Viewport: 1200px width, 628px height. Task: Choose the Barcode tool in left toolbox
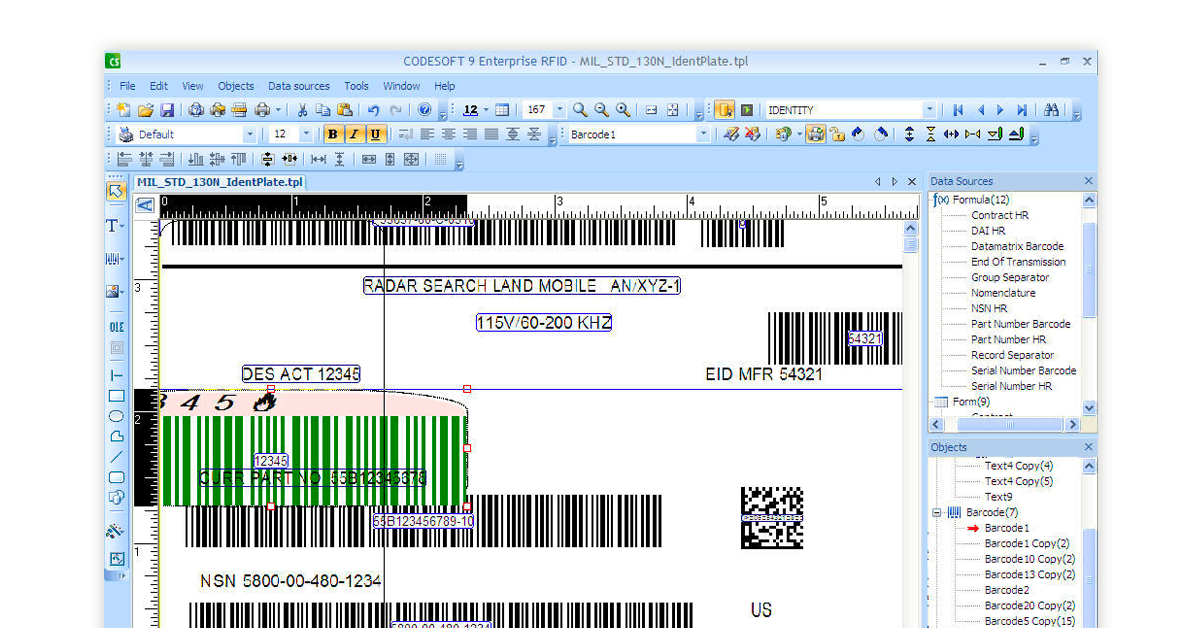[x=113, y=259]
